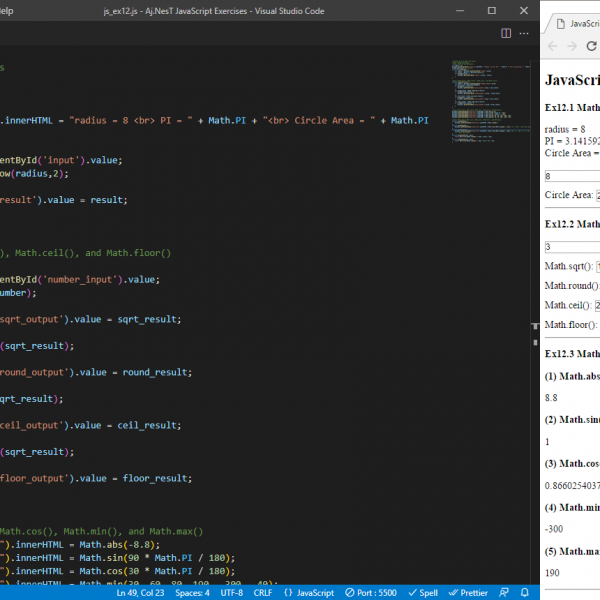Open the Help menu
Screen dimensions: 600x600
point(5,10)
